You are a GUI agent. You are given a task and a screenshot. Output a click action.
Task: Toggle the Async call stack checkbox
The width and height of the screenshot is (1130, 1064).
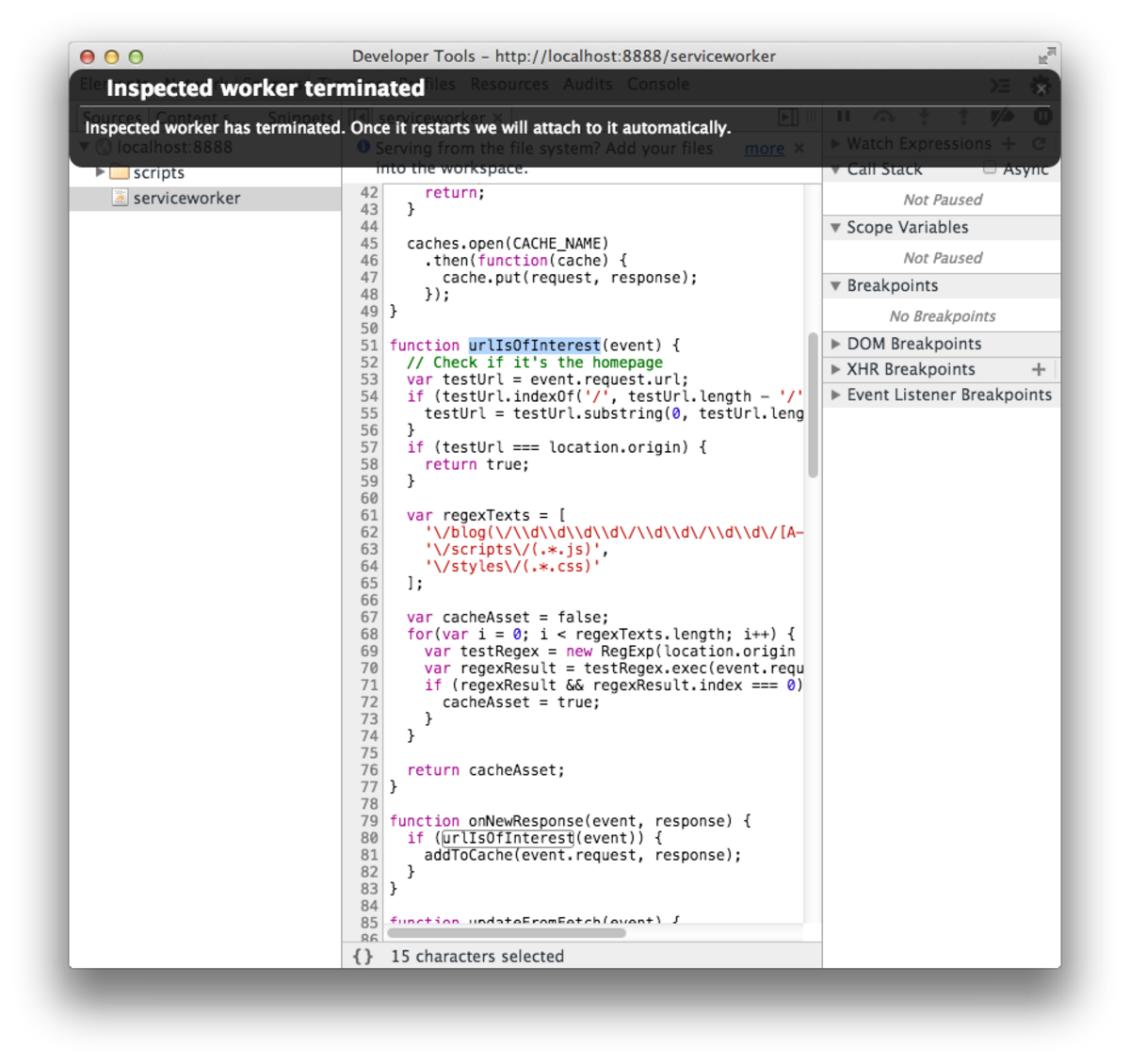tap(989, 169)
